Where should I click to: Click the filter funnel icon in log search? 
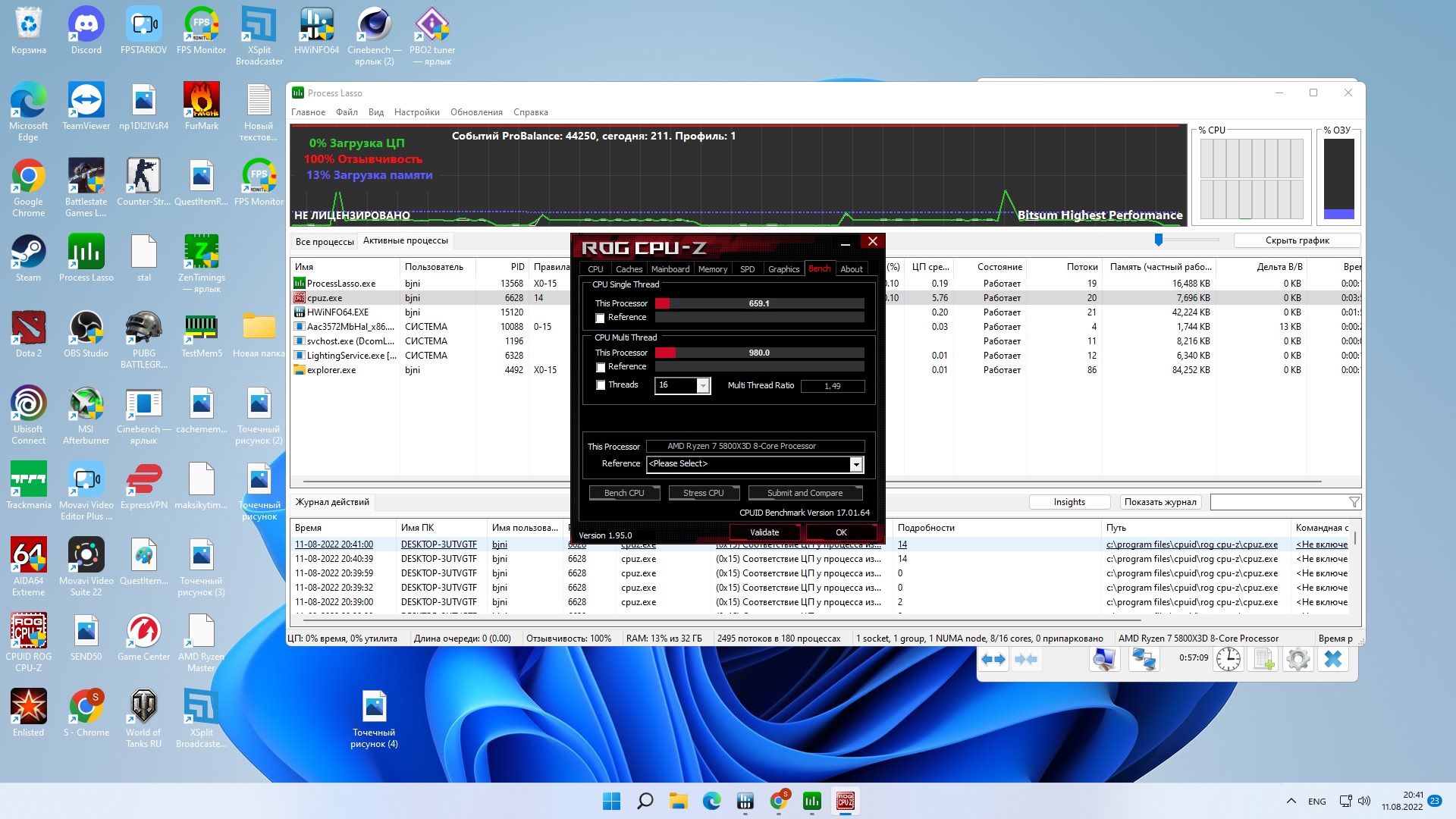pos(1354,502)
